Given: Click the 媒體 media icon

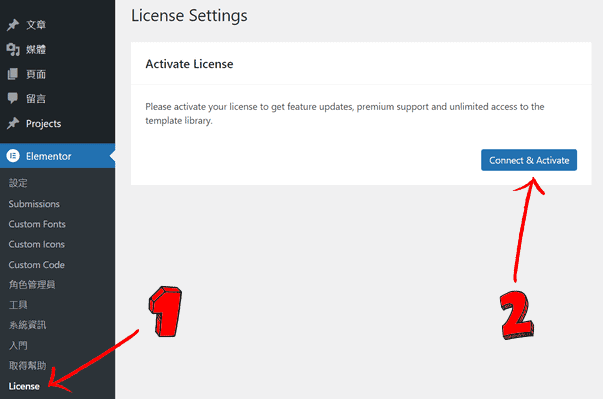Looking at the screenshot, I should pyautogui.click(x=13, y=50).
